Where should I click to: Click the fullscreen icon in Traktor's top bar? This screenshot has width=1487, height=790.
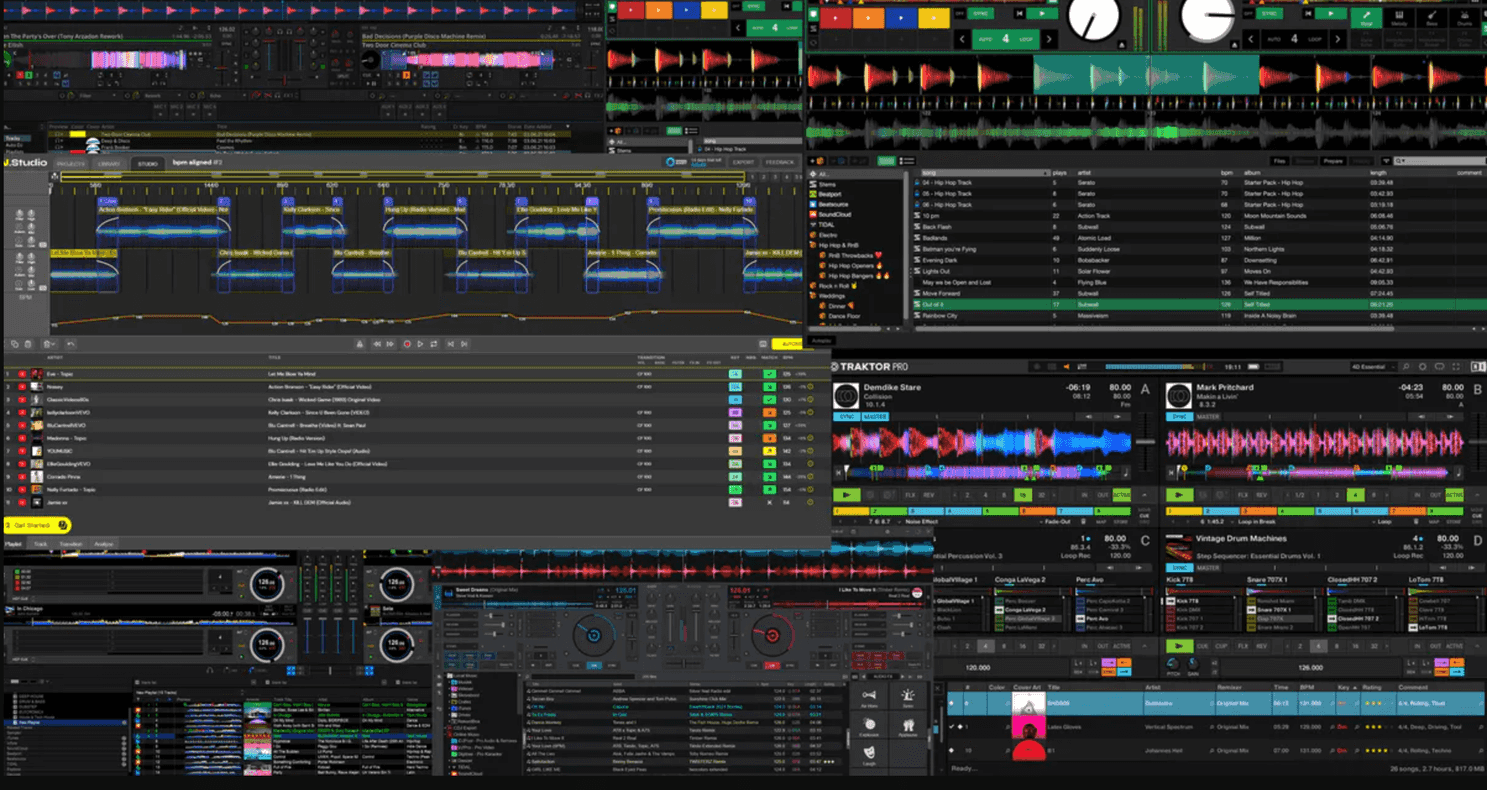1456,367
